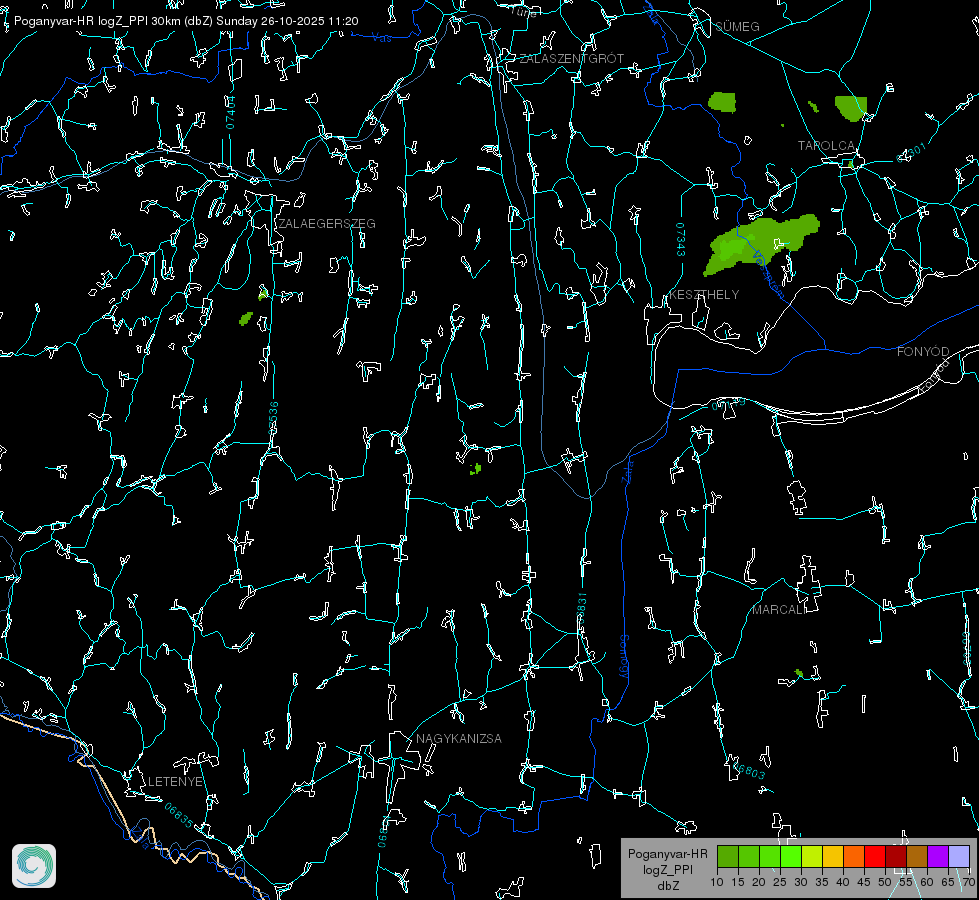The height and width of the screenshot is (900, 979).
Task: Click the legend scale value '45'
Action: click(x=863, y=882)
